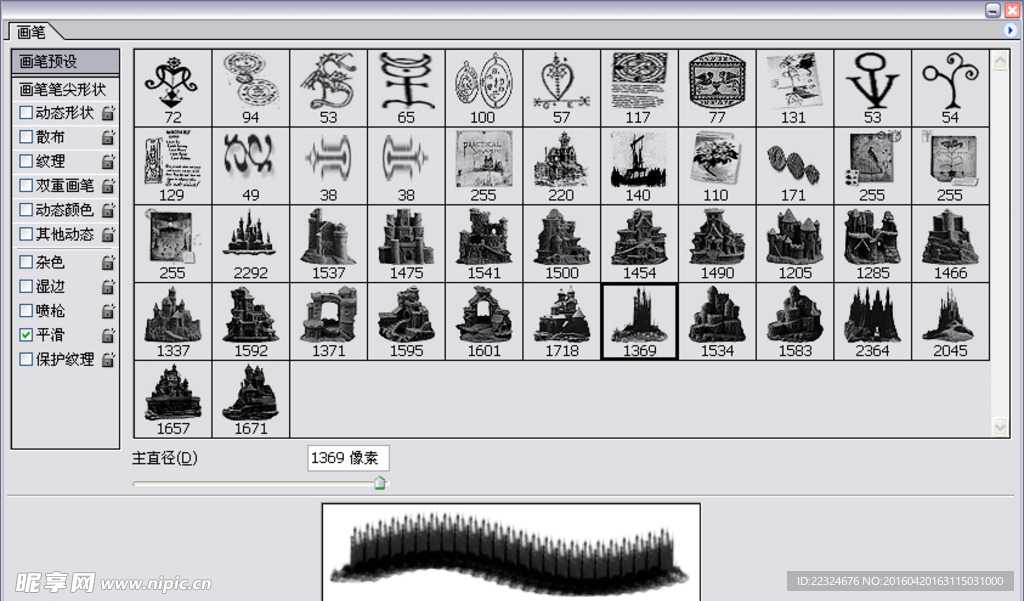Select the tree brush preset 110
Screen dimensions: 1024x601
click(716, 159)
